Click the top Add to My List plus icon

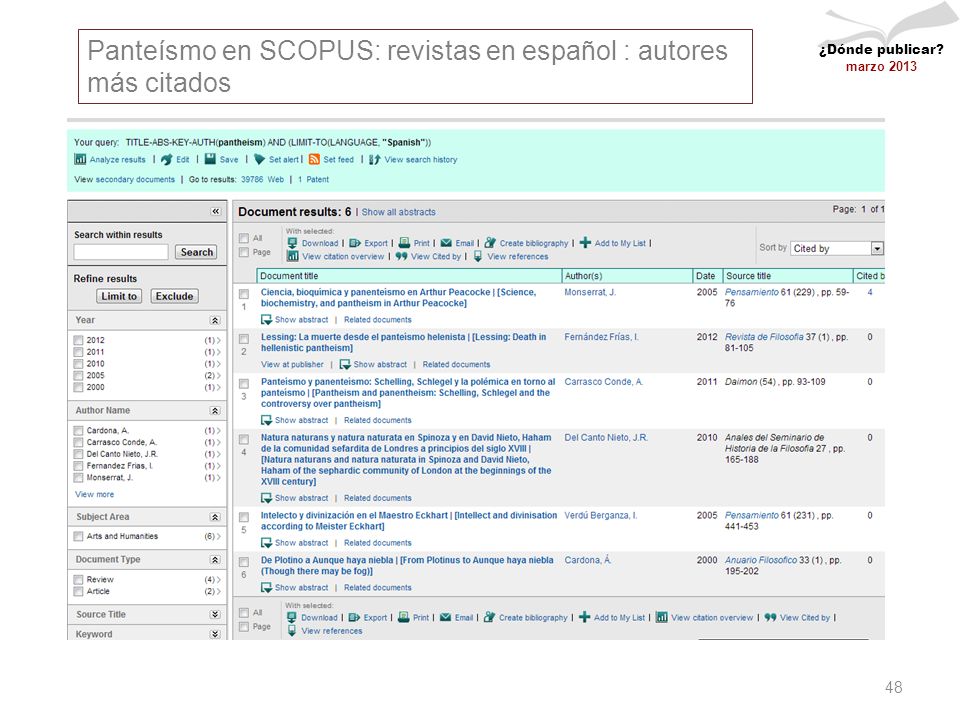585,243
